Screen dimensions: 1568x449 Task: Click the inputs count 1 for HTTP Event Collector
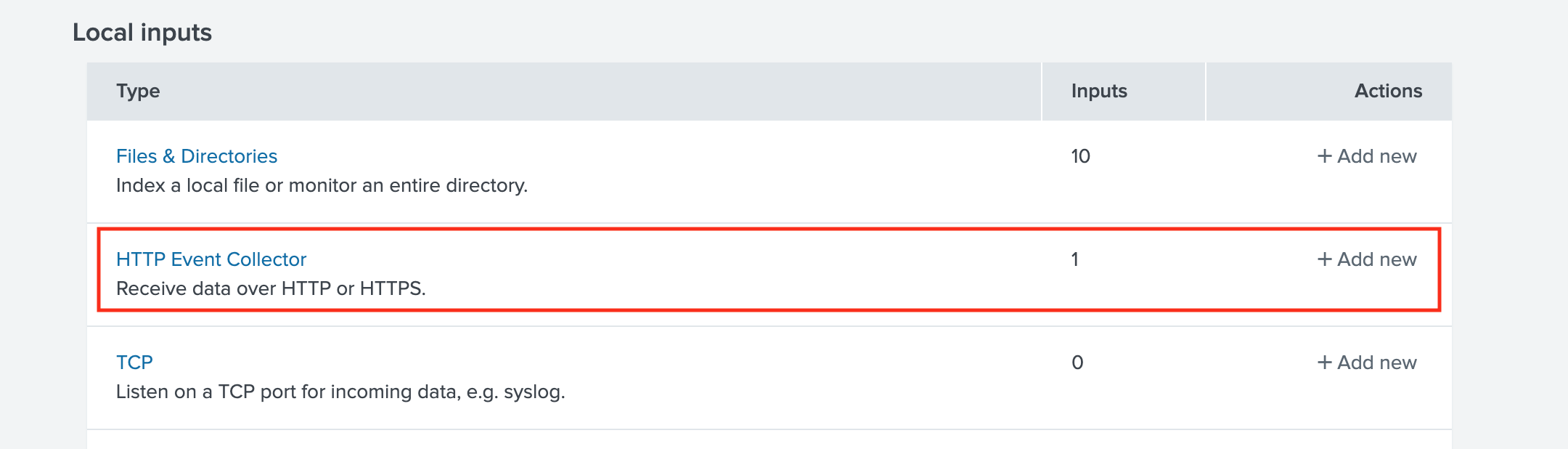1075,259
